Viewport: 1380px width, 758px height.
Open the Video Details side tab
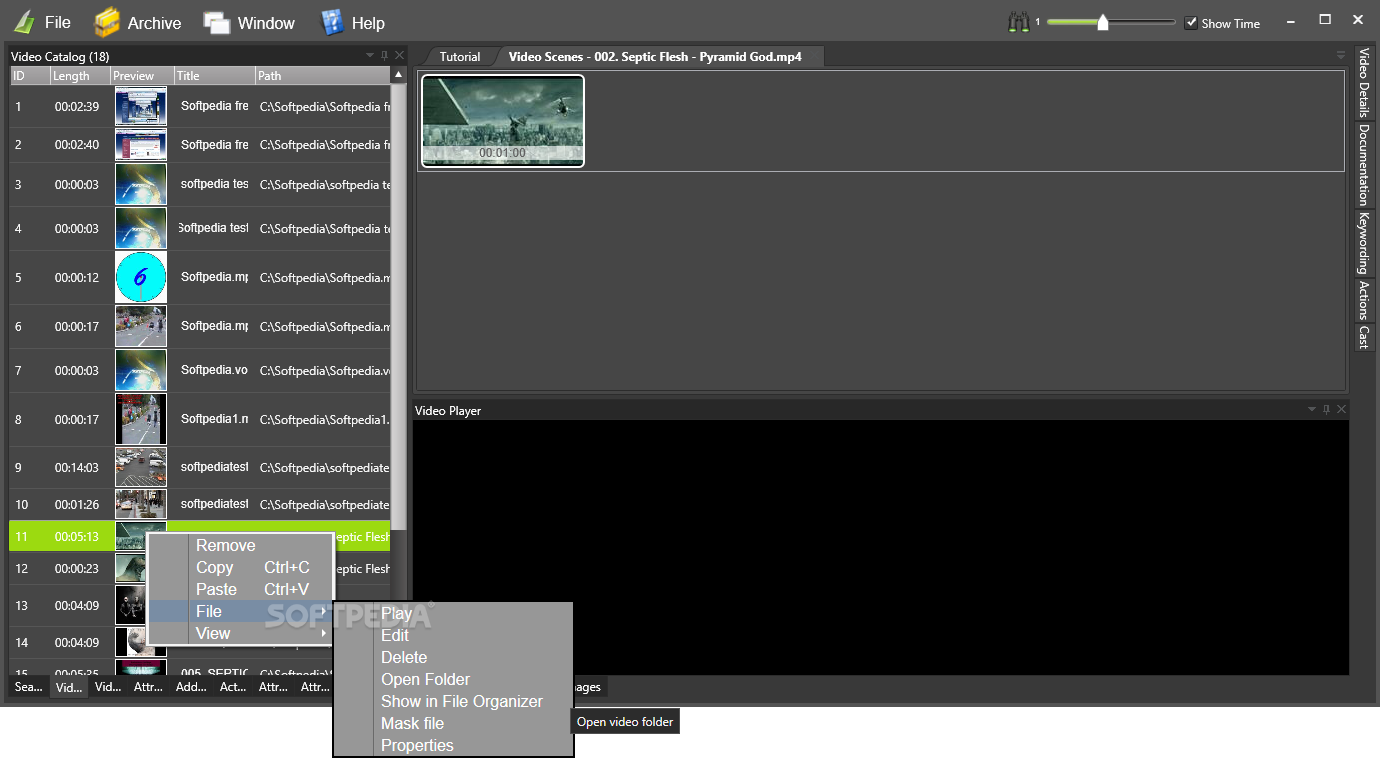(x=1363, y=83)
